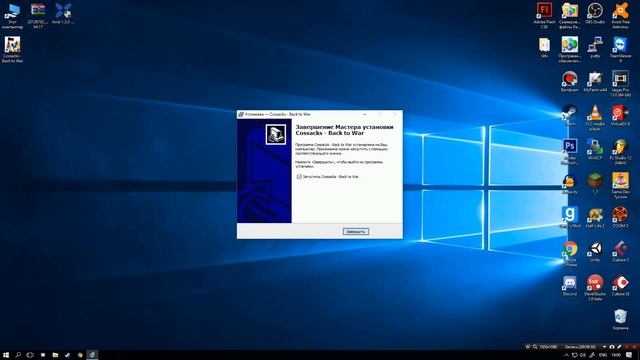Select the OBS Studio shortcut
Viewport: 640px width, 360px height.
[x=595, y=14]
